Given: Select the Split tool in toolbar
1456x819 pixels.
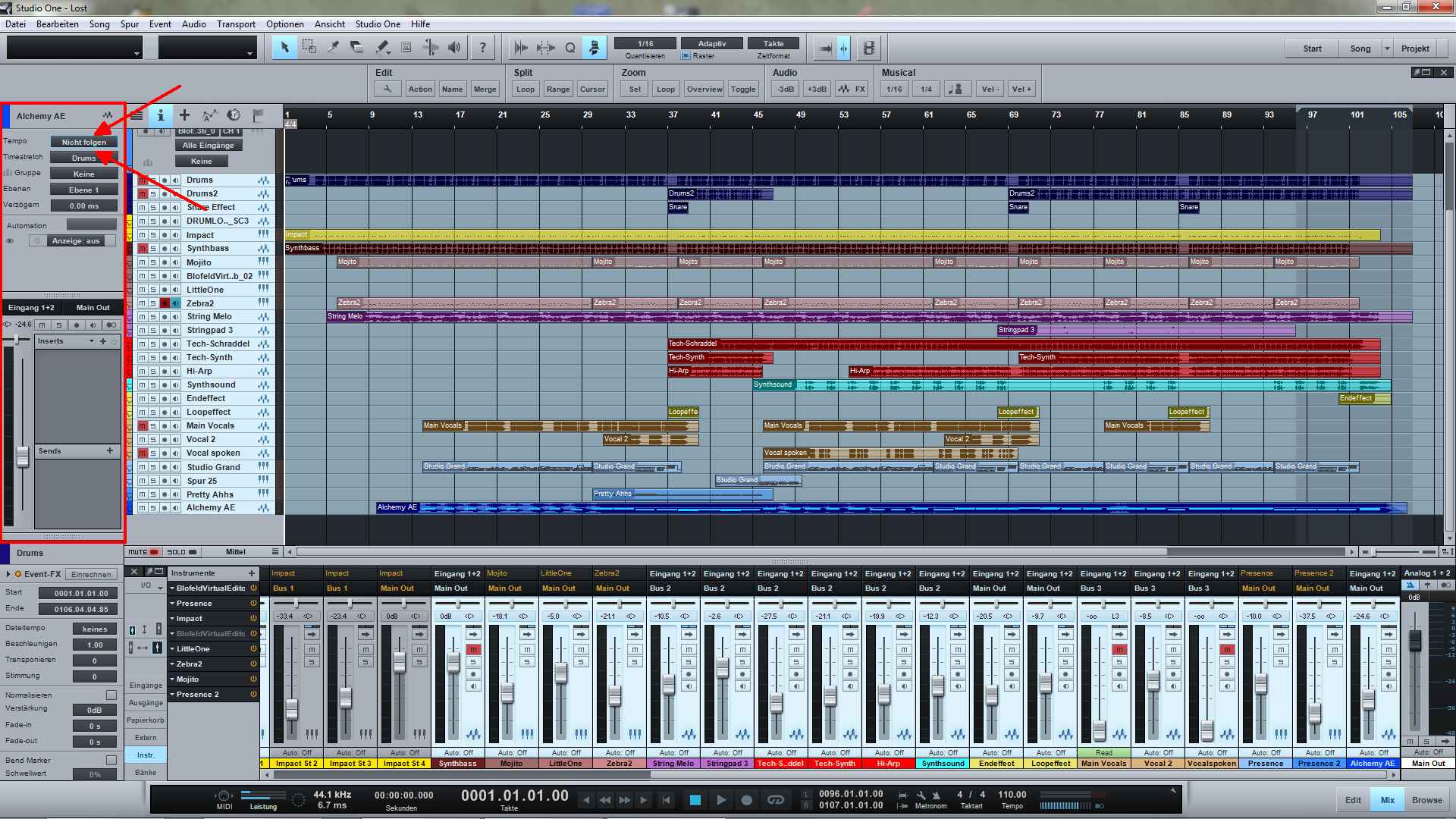Looking at the screenshot, I should coord(333,48).
